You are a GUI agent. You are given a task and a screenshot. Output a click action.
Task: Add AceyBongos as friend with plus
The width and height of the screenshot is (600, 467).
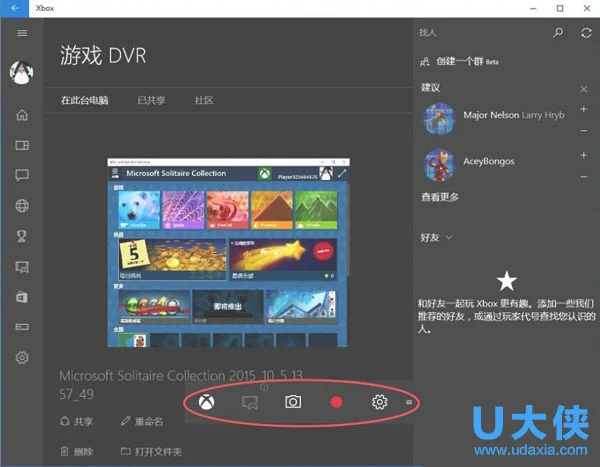click(584, 155)
